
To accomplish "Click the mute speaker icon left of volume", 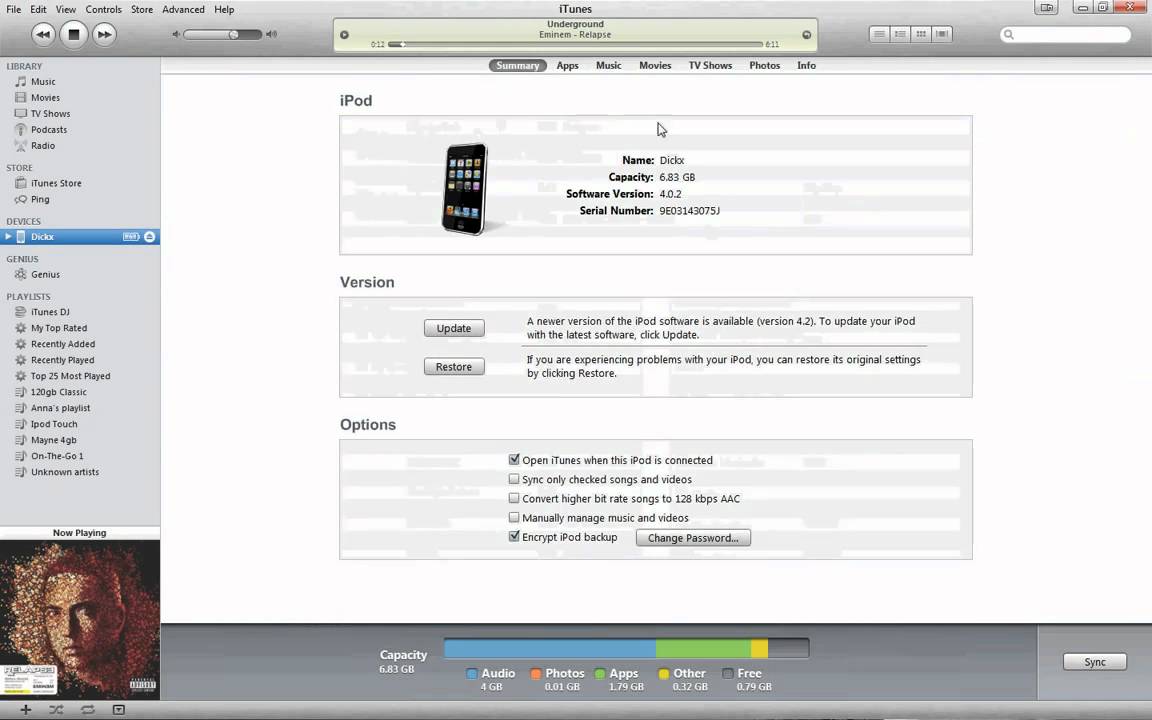I will click(x=176, y=35).
